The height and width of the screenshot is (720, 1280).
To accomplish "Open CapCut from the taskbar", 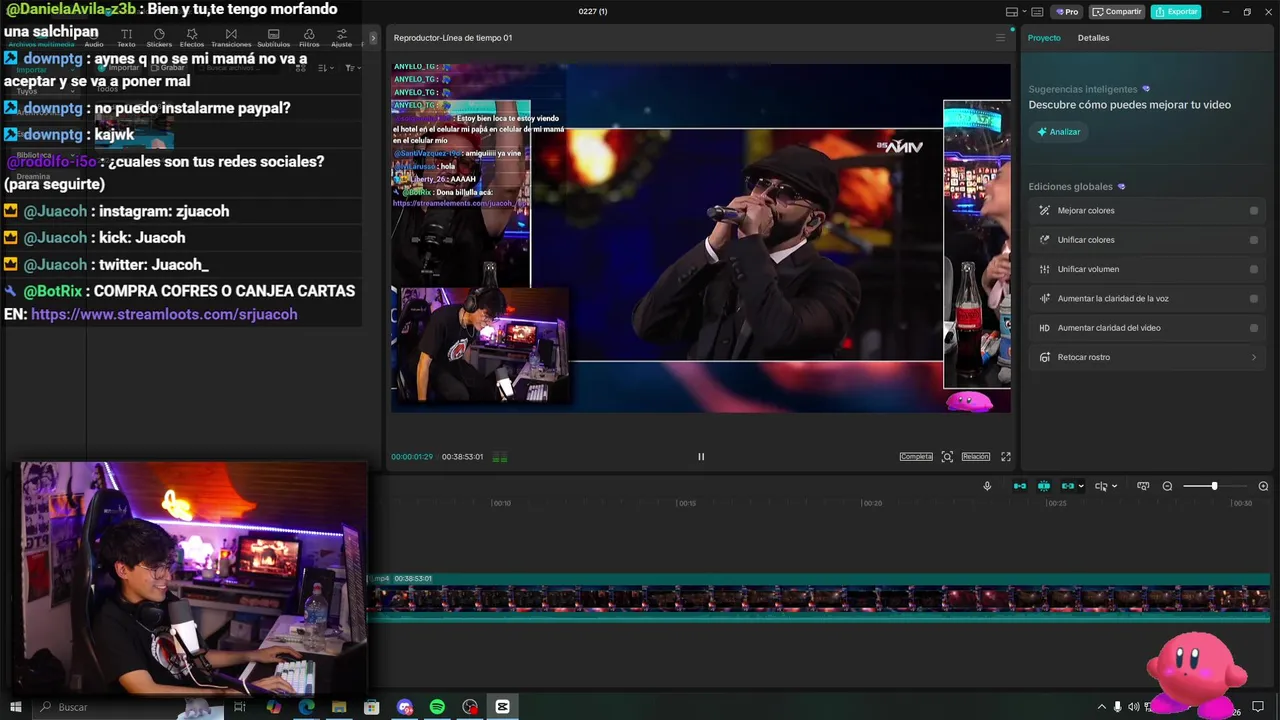I will click(x=502, y=707).
